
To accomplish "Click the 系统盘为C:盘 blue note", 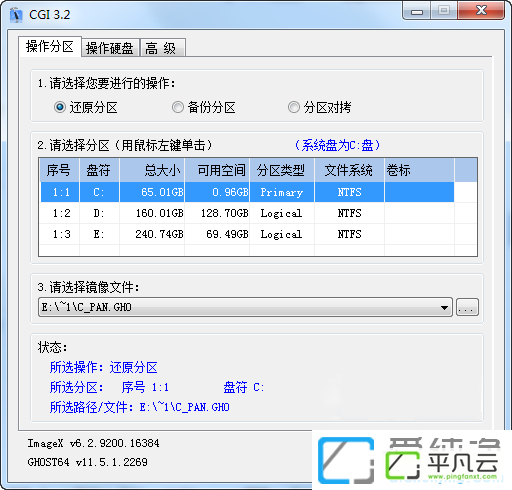I will (x=337, y=145).
